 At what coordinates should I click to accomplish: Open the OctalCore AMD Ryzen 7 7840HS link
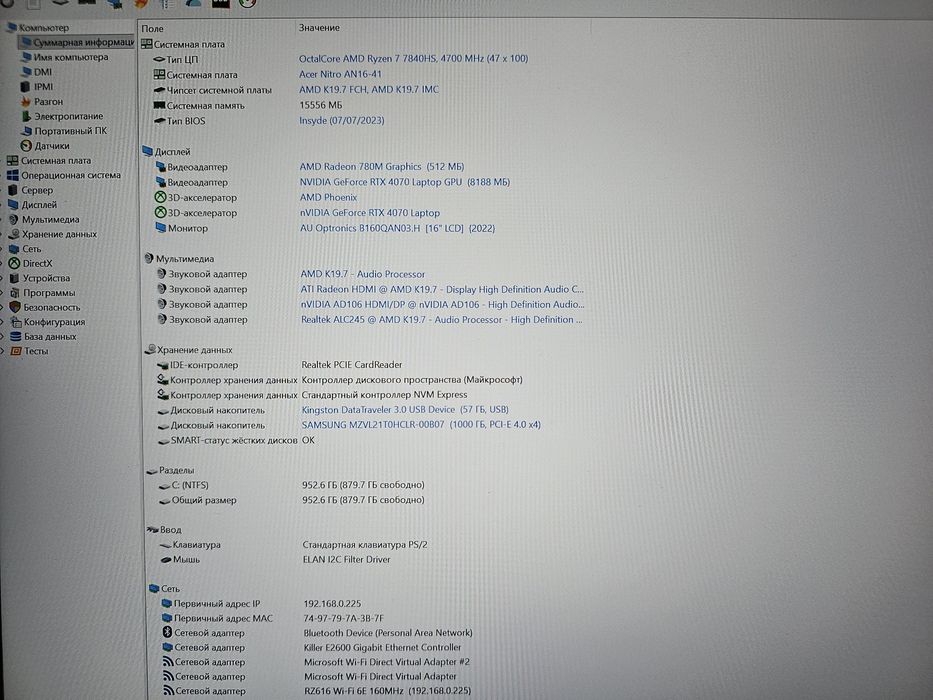tap(414, 58)
